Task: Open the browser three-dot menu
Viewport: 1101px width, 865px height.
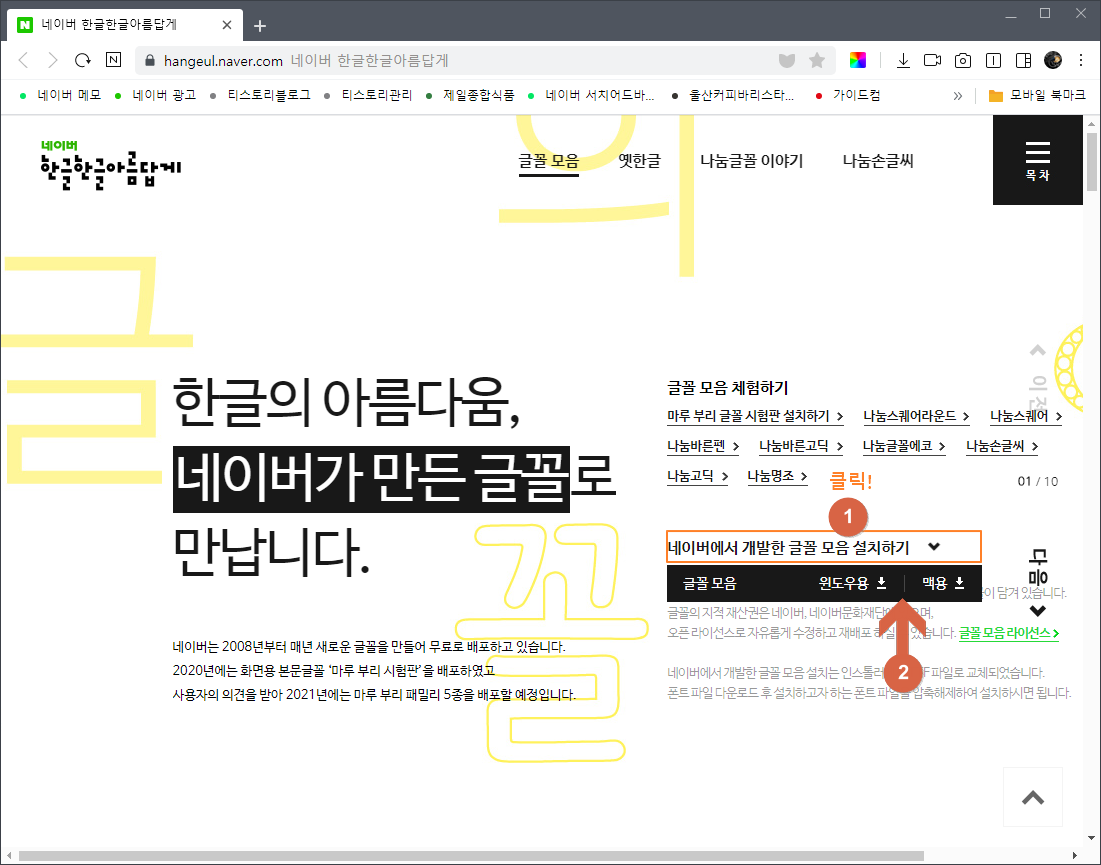Action: click(x=1081, y=60)
